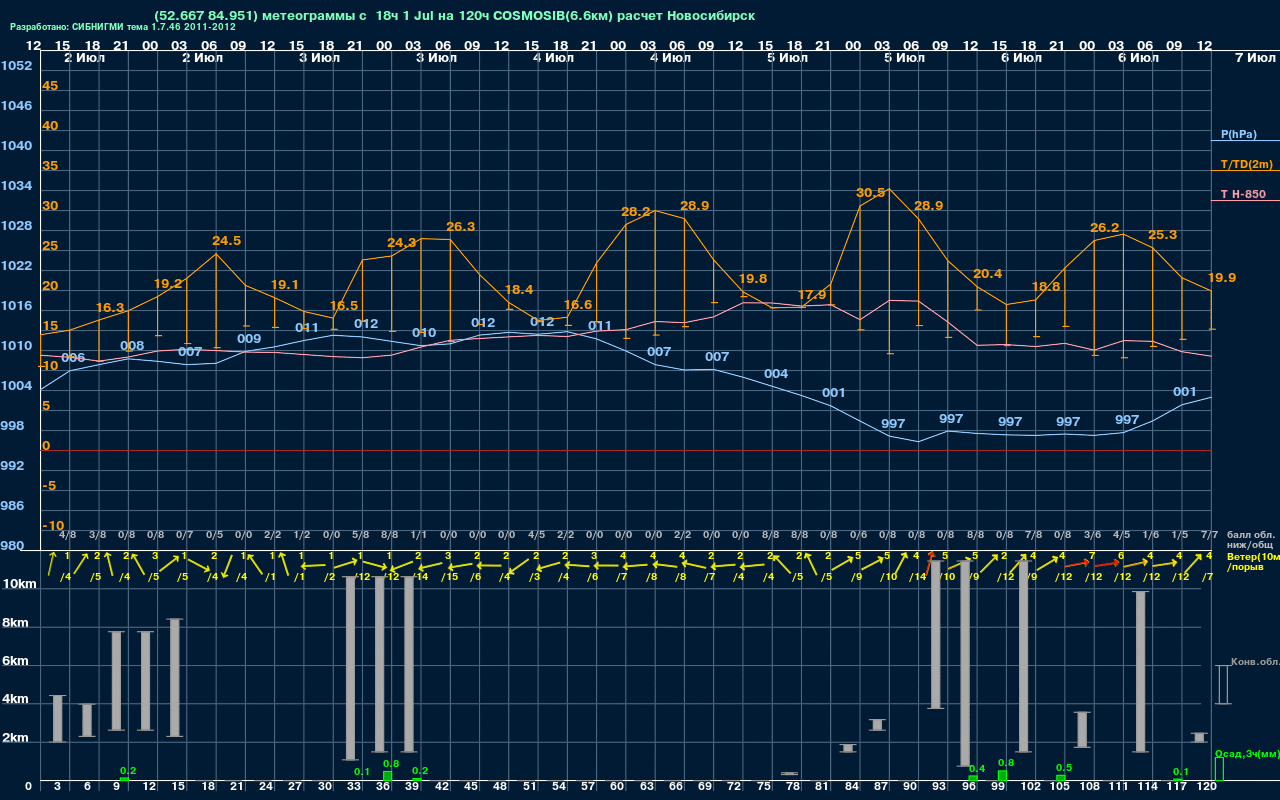Click the temperature label 28.2
The height and width of the screenshot is (800, 1280).
point(636,212)
